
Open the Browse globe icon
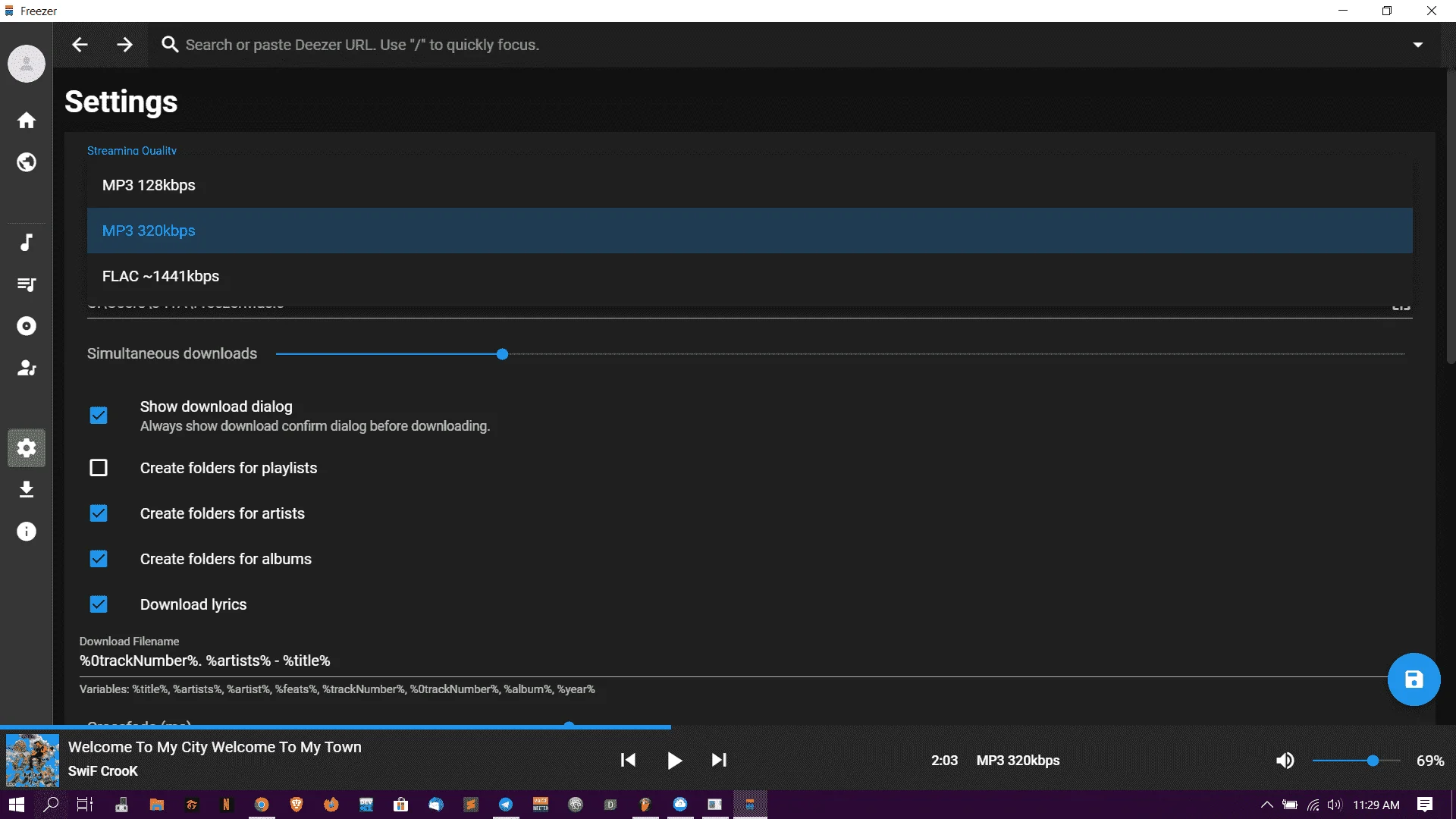(x=27, y=162)
